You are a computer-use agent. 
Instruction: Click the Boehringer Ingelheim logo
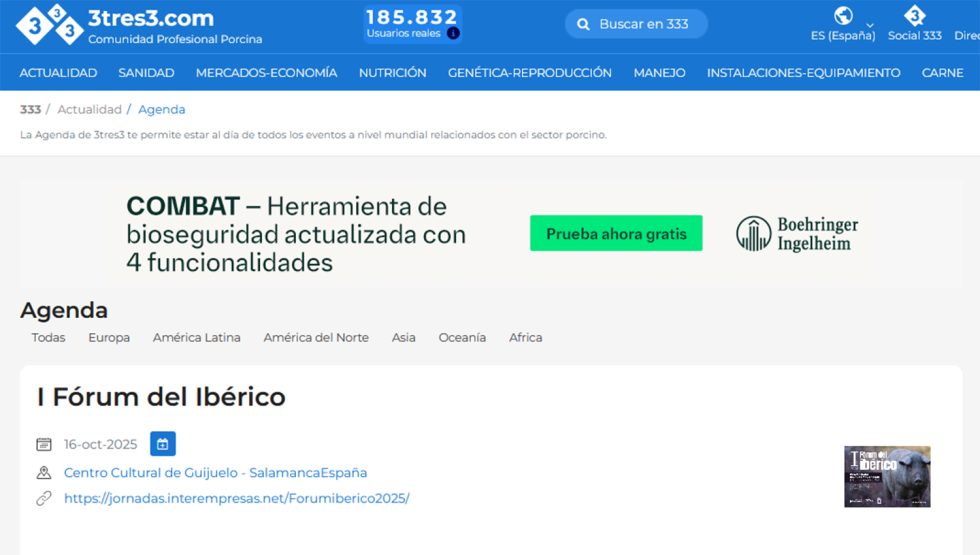point(797,234)
